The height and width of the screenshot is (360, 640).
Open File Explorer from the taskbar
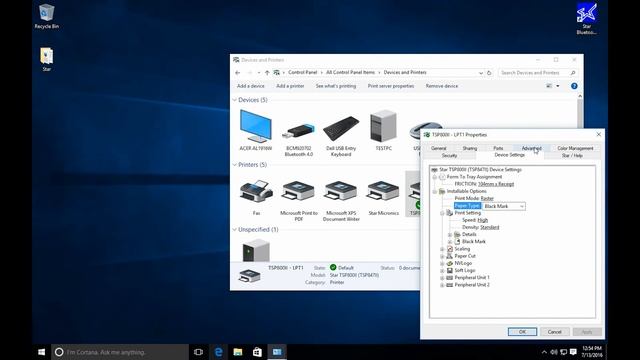[x=238, y=352]
